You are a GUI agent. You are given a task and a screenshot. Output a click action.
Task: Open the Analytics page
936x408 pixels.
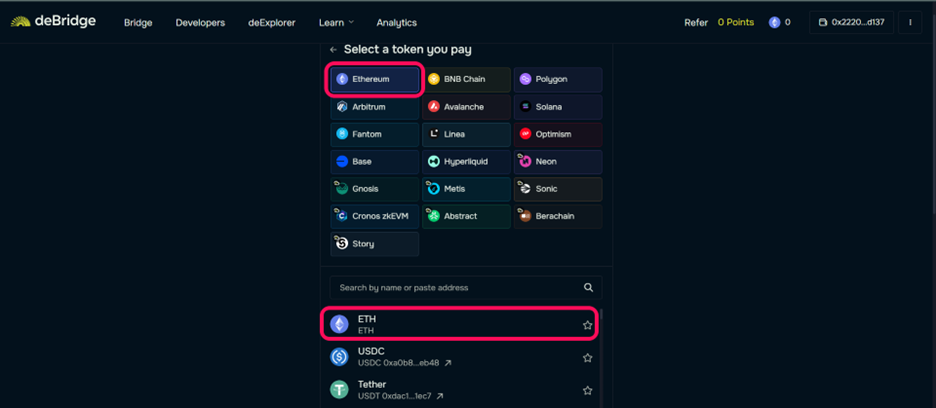point(396,23)
